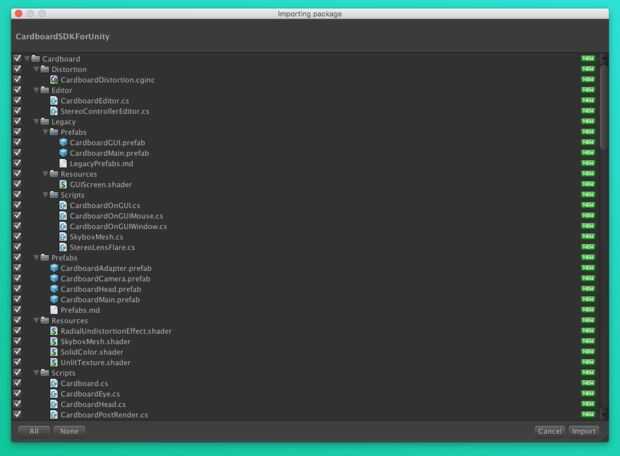
Task: Click the LegacyPrefabs.md document icon
Action: click(x=63, y=163)
